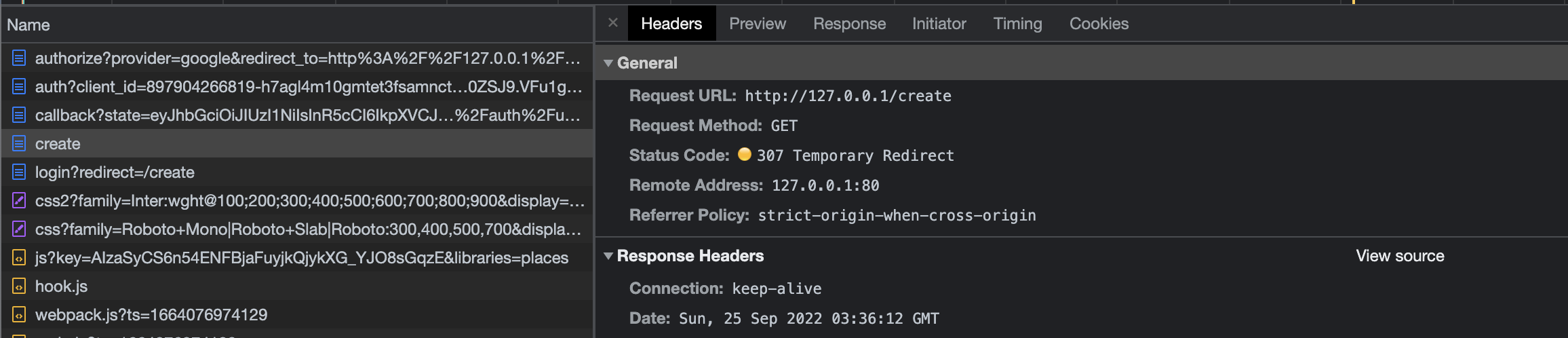The image size is (1568, 338).
Task: Click script icon beside webpack.js request
Action: (x=19, y=315)
